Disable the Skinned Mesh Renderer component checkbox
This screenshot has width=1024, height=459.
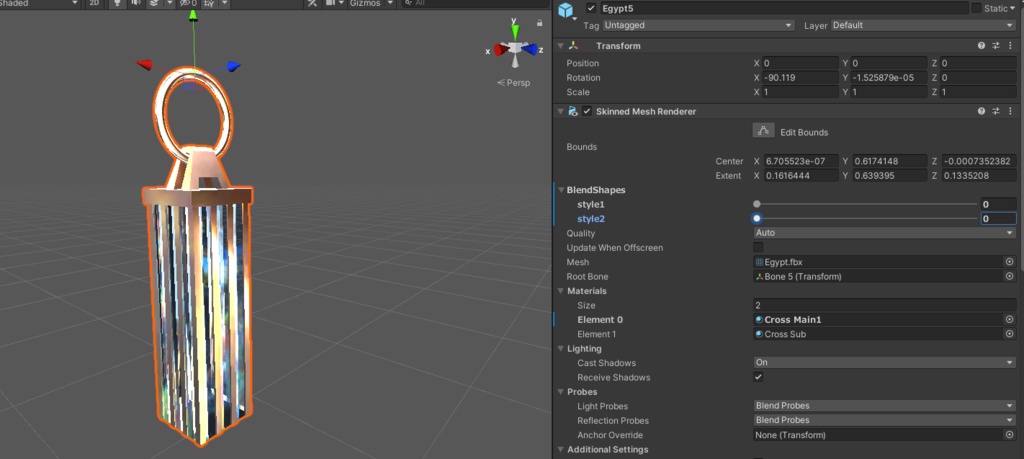pos(587,112)
